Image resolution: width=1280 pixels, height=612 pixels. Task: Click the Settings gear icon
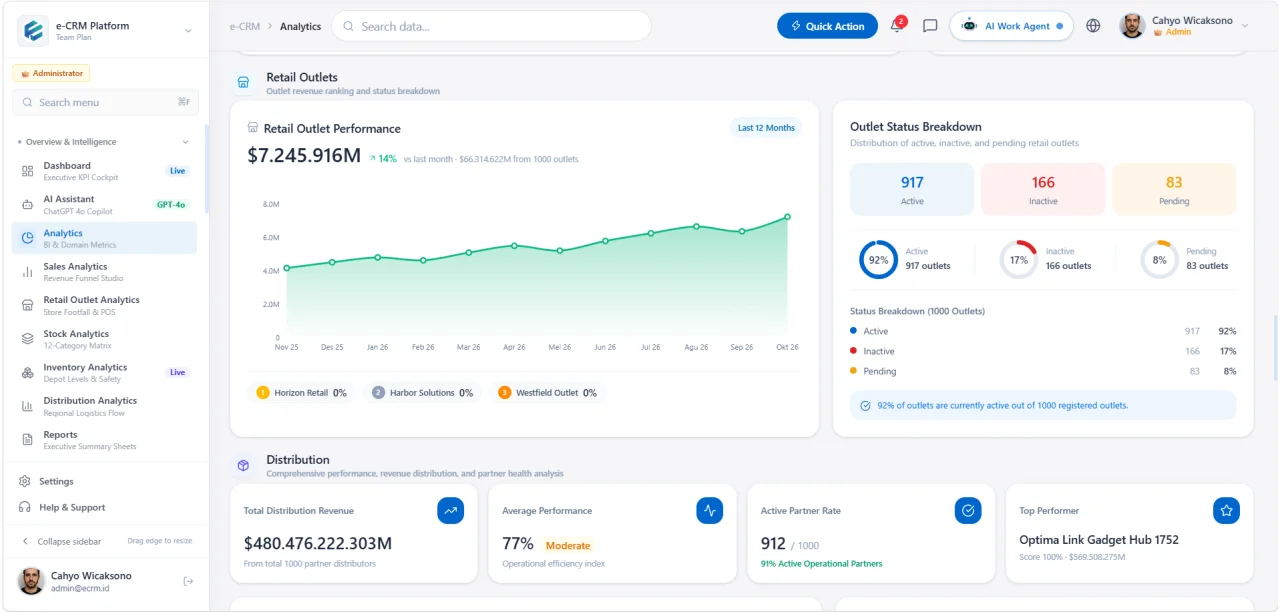[x=25, y=481]
